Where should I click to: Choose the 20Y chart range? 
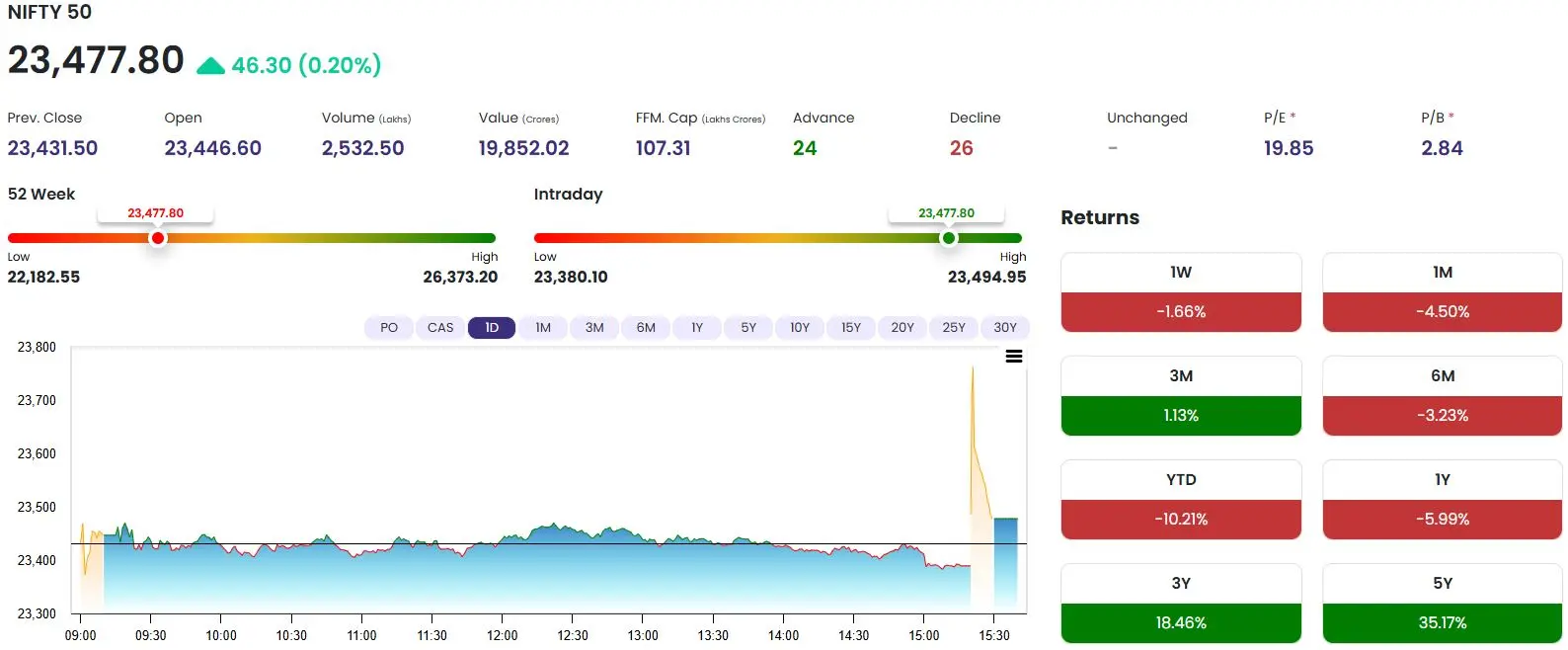pyautogui.click(x=902, y=328)
